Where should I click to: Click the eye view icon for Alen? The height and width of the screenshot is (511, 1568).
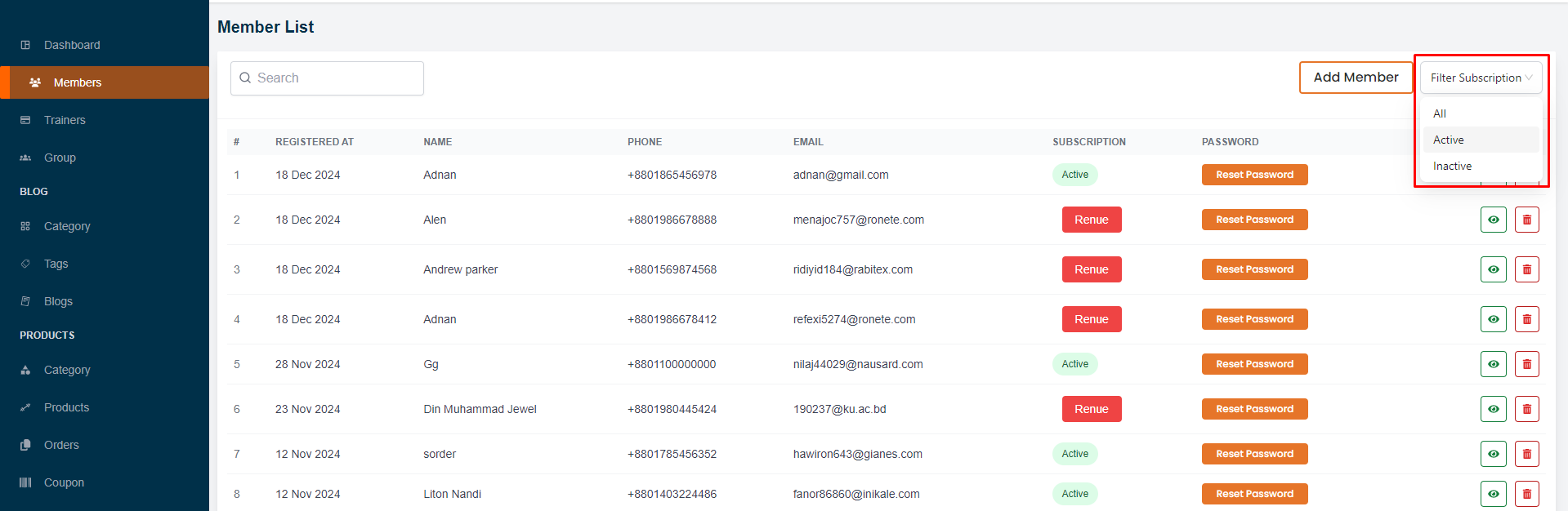point(1493,220)
